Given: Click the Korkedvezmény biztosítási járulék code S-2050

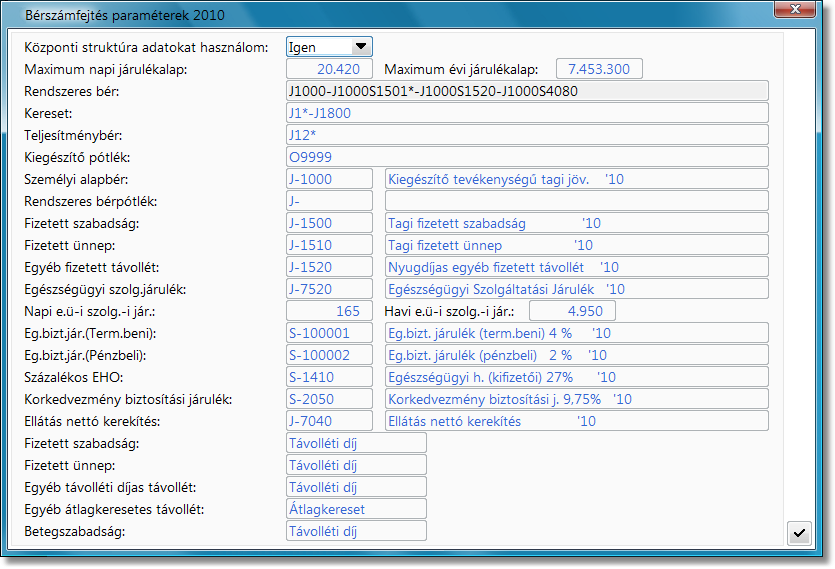Looking at the screenshot, I should (329, 399).
